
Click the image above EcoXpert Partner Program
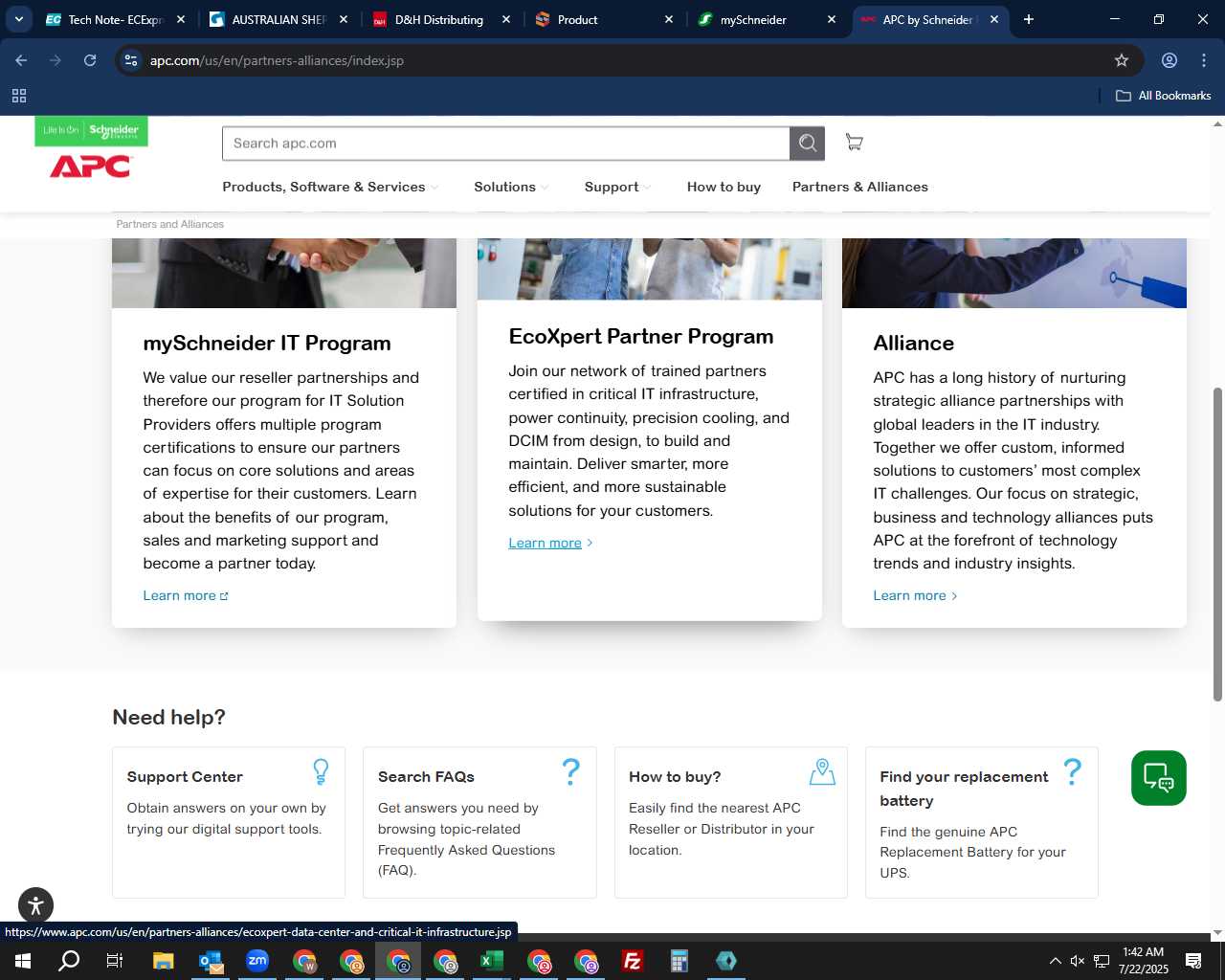tap(650, 269)
